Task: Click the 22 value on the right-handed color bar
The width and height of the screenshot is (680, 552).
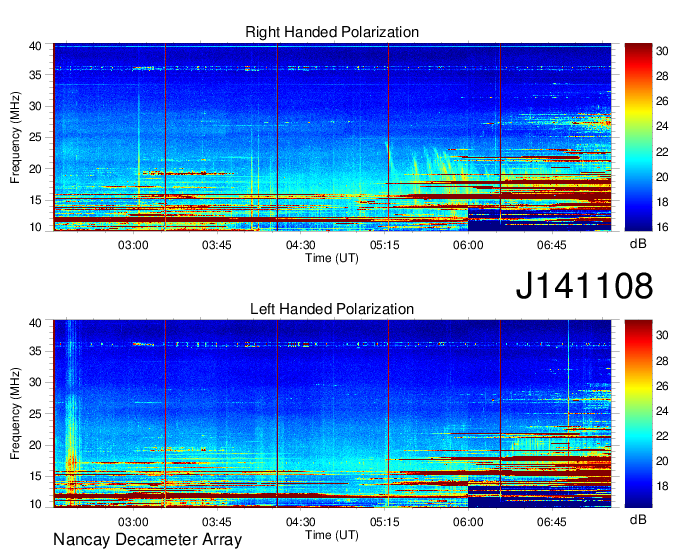Action: 662,152
